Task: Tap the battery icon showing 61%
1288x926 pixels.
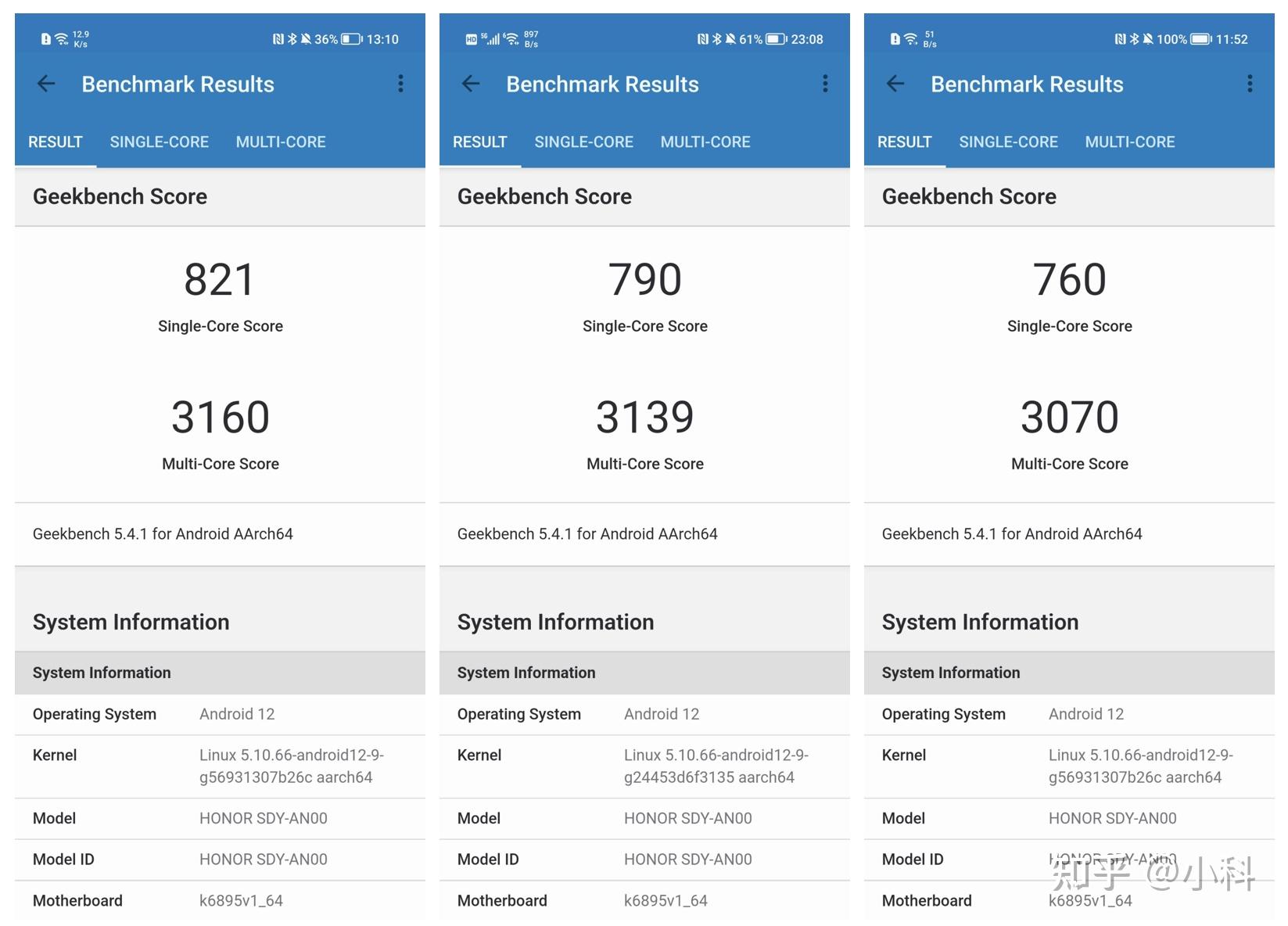Action: coord(777,39)
